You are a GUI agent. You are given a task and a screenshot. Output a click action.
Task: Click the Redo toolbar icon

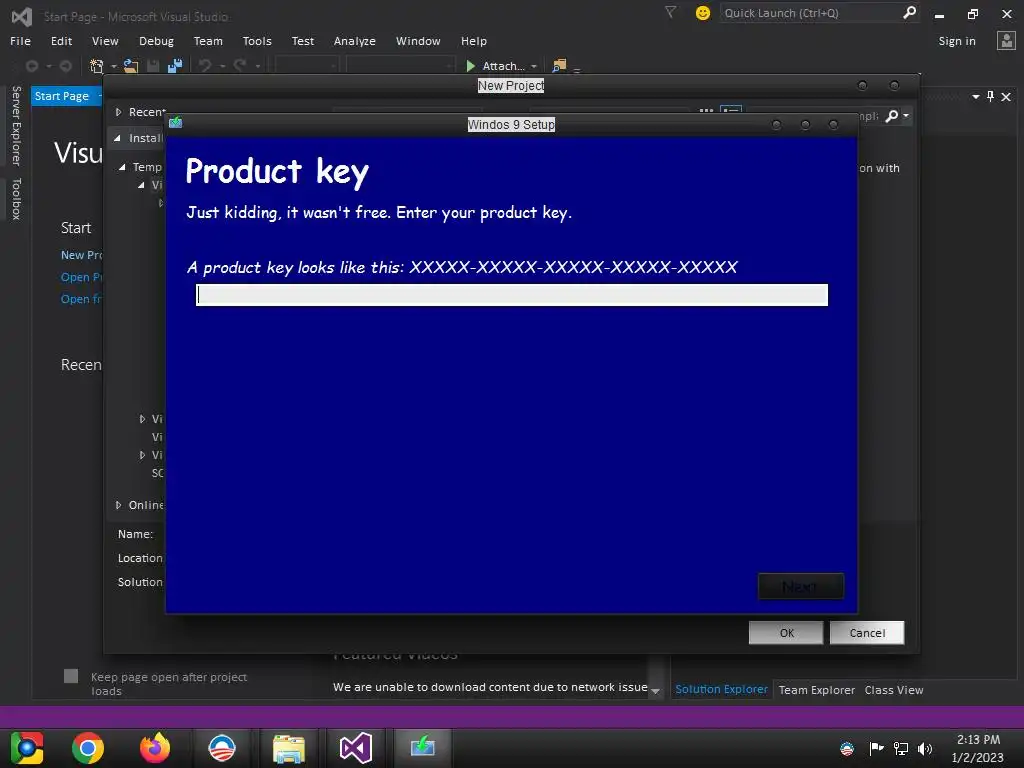(240, 66)
